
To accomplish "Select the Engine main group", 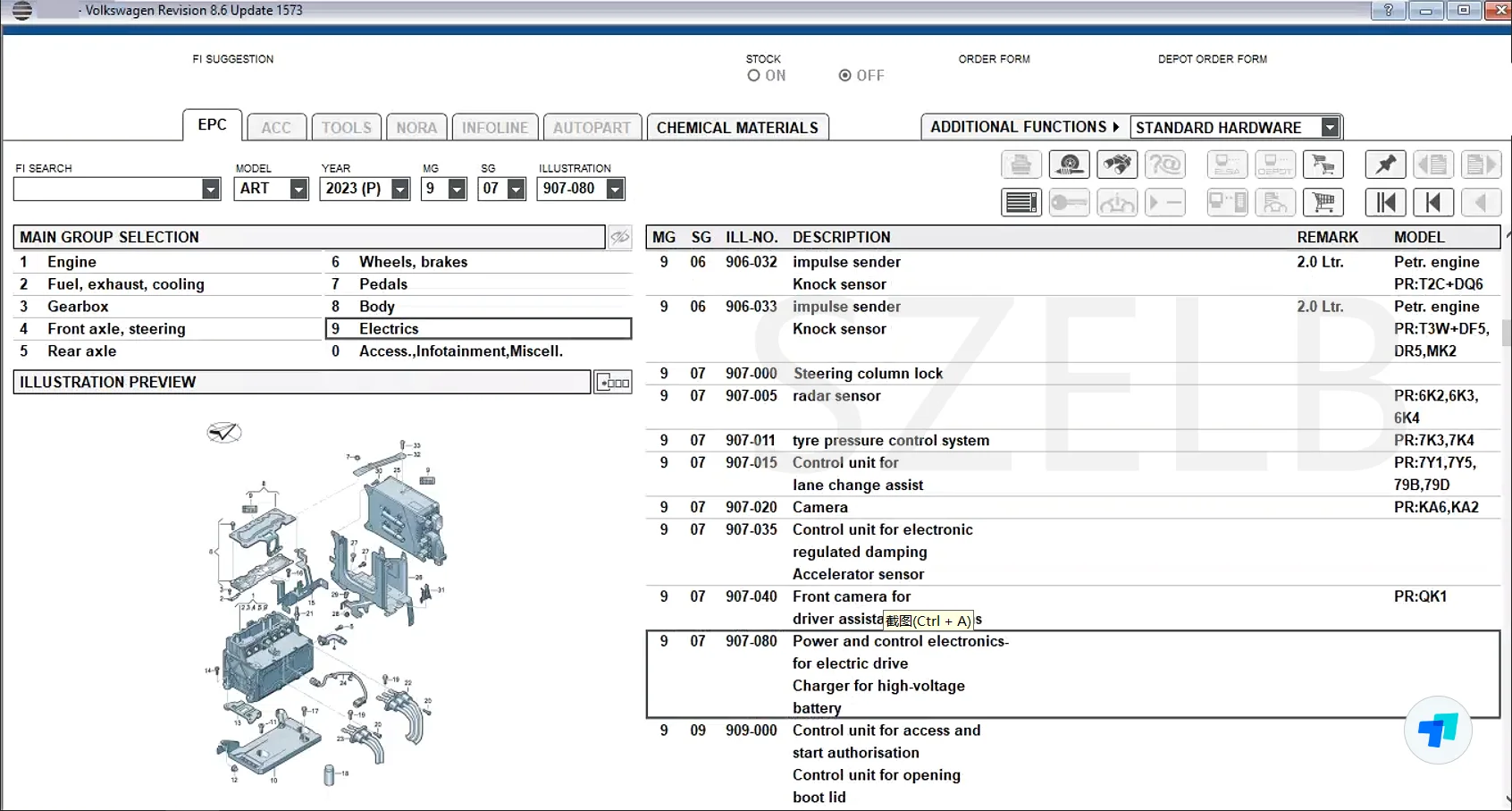I will (71, 262).
